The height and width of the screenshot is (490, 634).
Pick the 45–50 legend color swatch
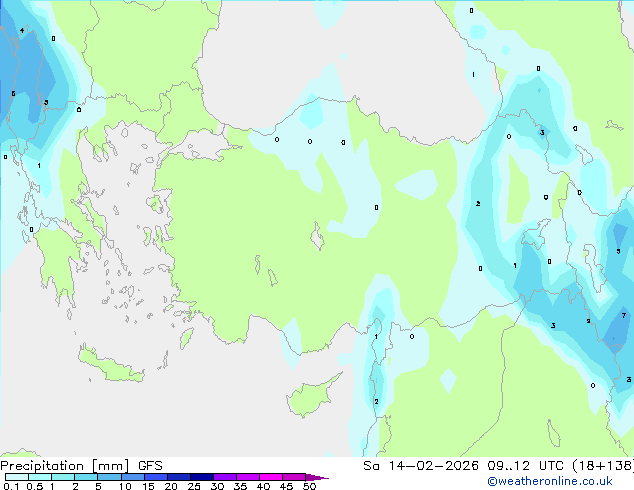pos(294,477)
